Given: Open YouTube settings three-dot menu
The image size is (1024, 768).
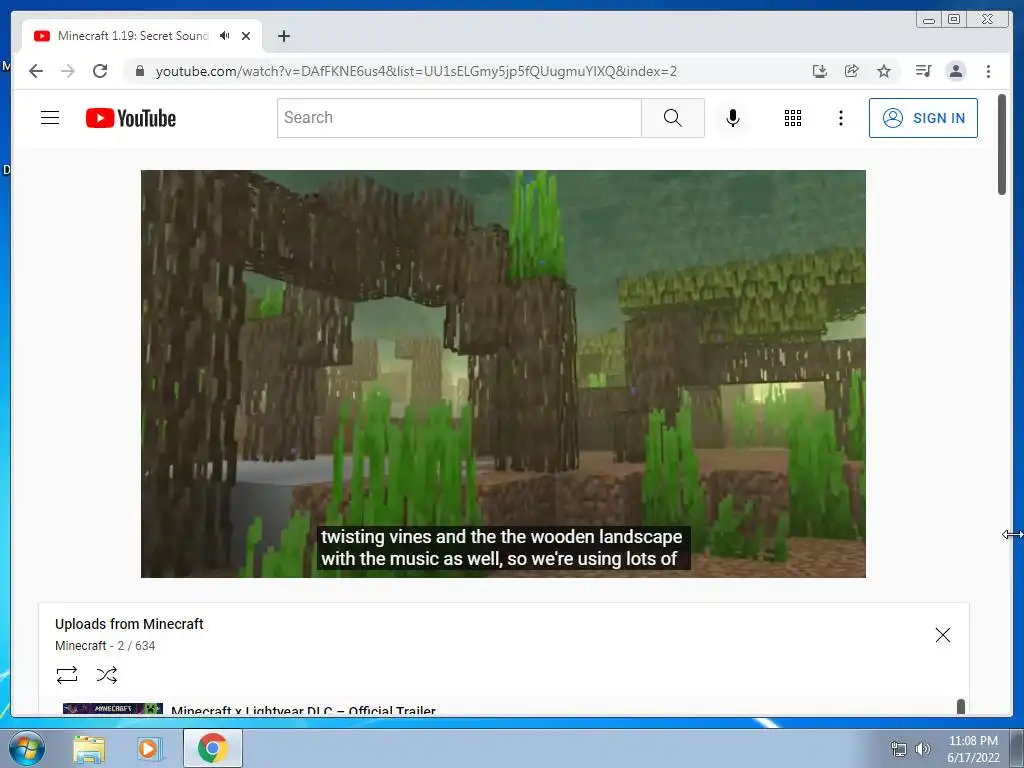Looking at the screenshot, I should pos(840,118).
